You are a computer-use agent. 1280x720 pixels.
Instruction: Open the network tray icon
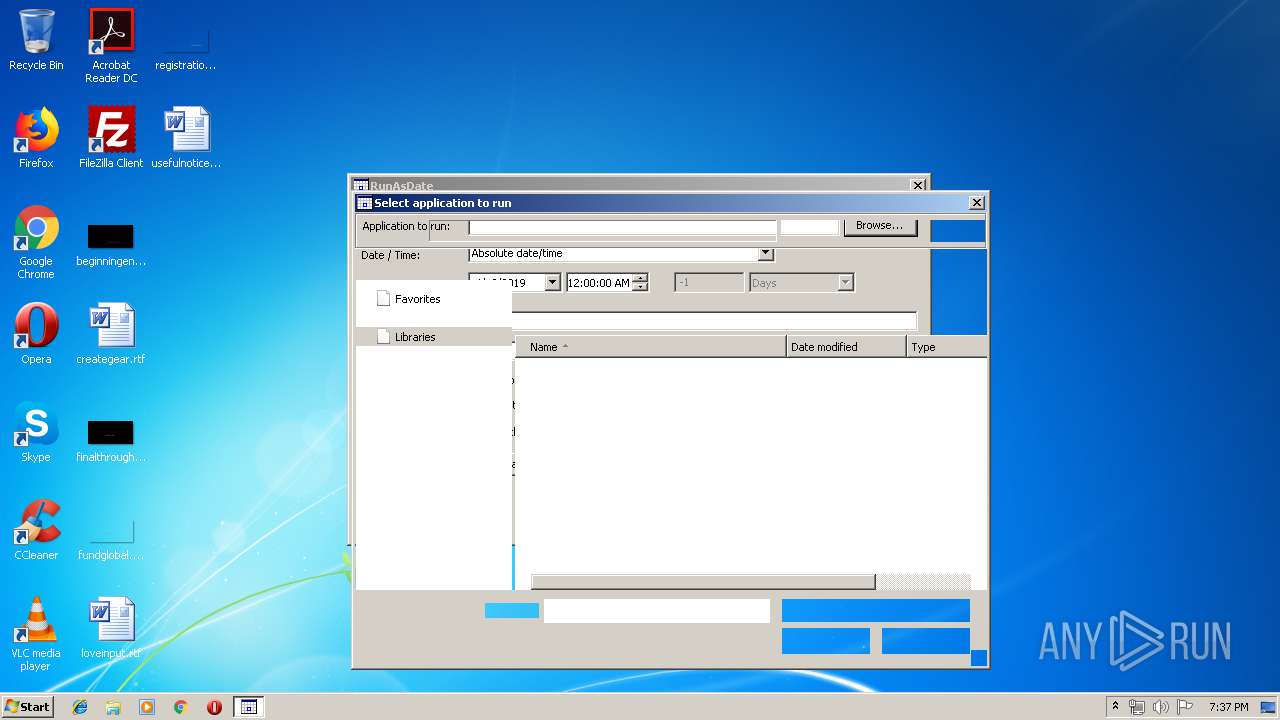click(1137, 707)
